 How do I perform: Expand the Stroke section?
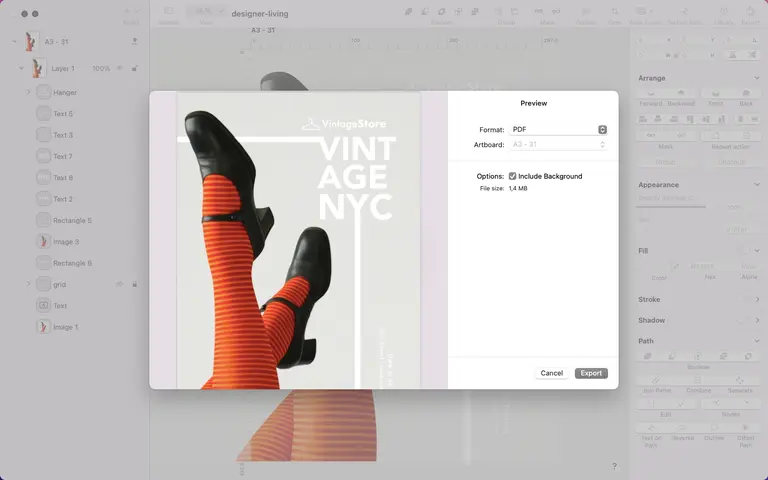(x=757, y=299)
